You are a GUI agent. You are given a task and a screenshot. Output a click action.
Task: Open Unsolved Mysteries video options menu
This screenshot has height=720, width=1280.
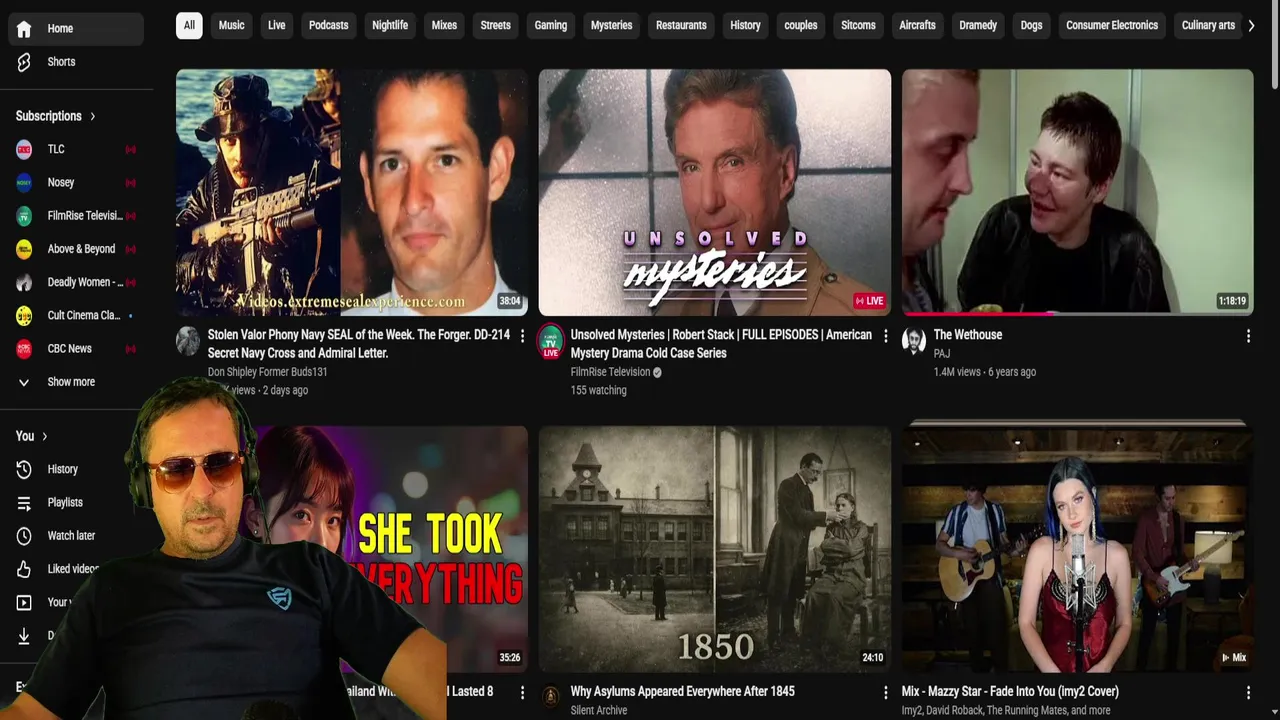pos(885,336)
